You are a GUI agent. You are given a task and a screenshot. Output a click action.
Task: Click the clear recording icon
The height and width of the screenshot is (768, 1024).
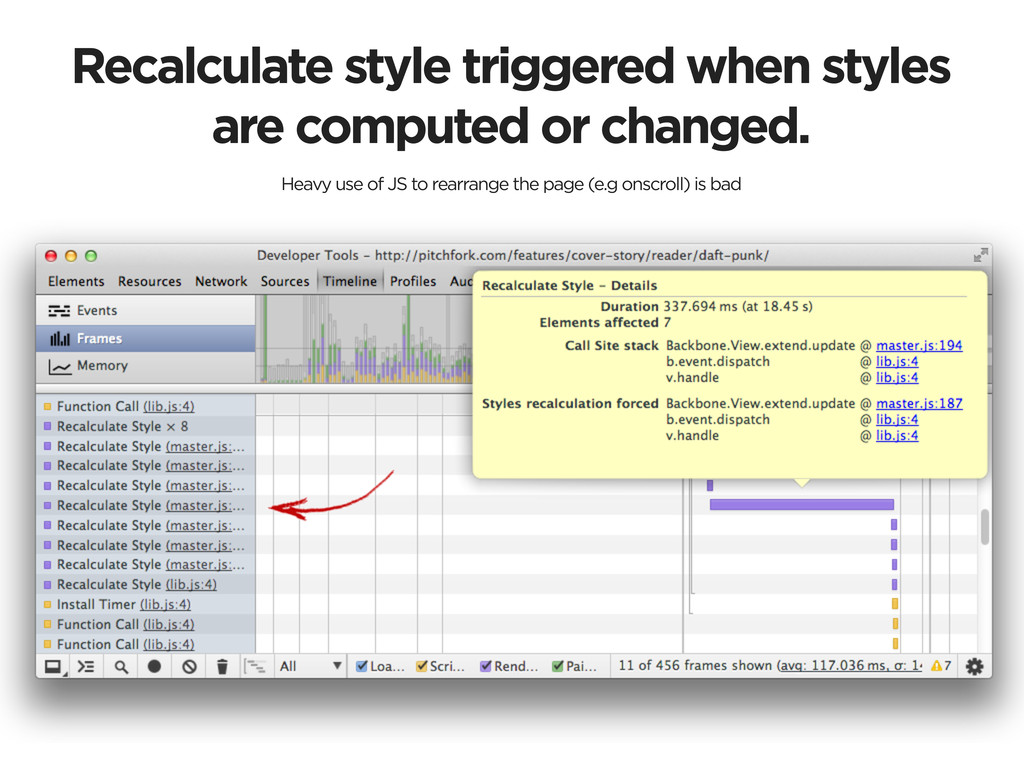coord(189,666)
